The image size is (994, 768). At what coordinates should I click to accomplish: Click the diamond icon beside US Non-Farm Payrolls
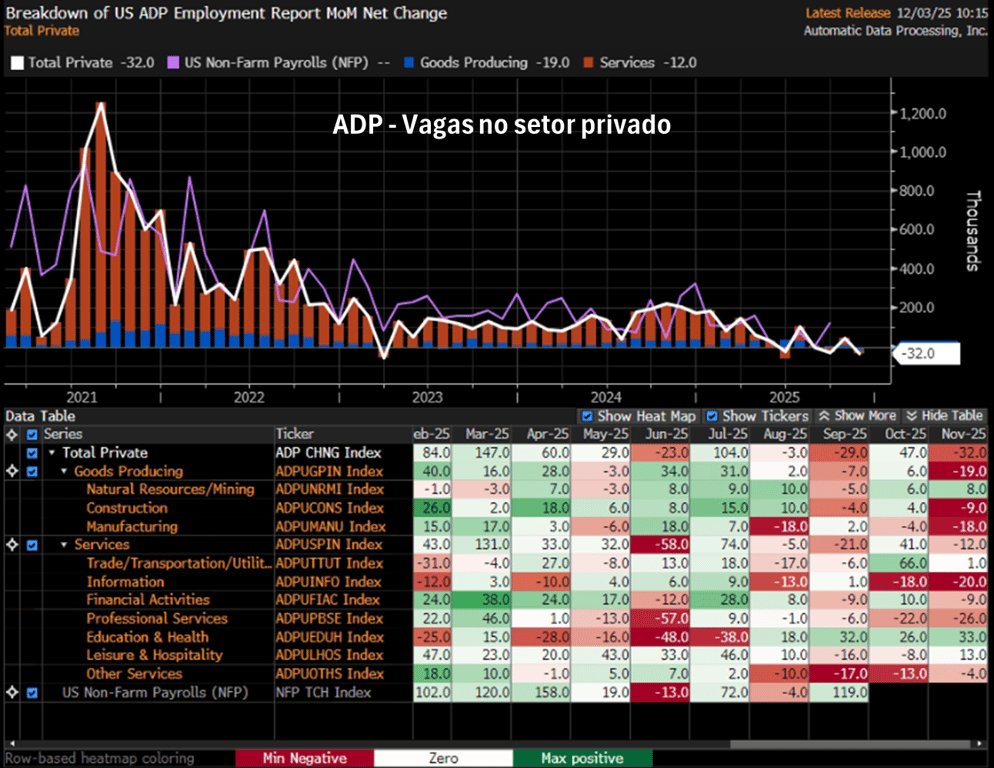point(12,692)
